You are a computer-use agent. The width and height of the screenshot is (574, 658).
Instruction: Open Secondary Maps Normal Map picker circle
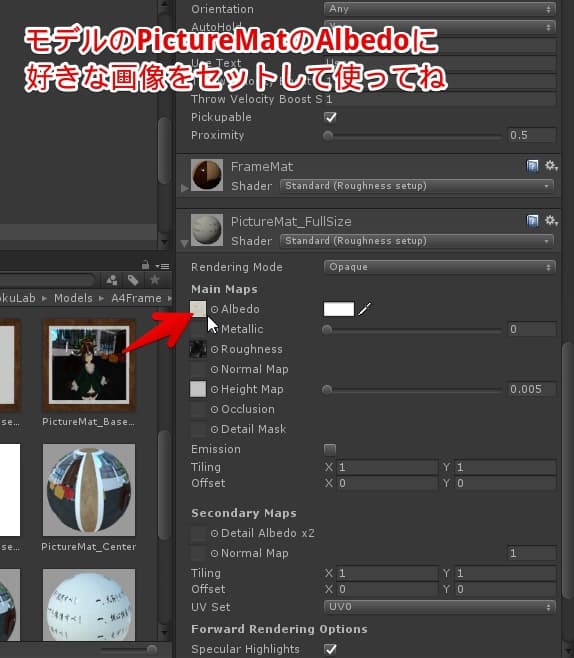tap(214, 554)
